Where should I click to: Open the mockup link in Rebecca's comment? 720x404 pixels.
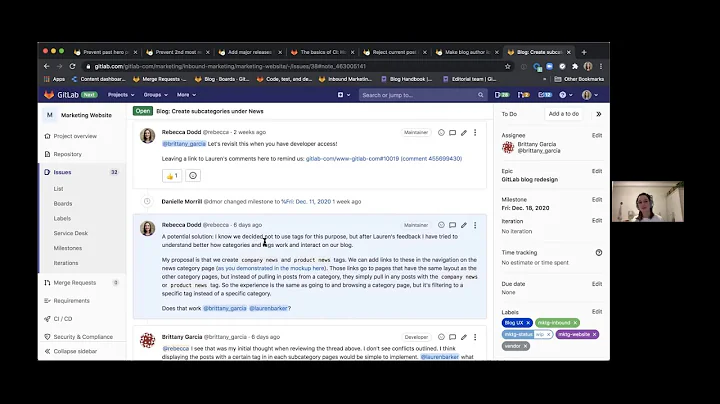click(271, 268)
